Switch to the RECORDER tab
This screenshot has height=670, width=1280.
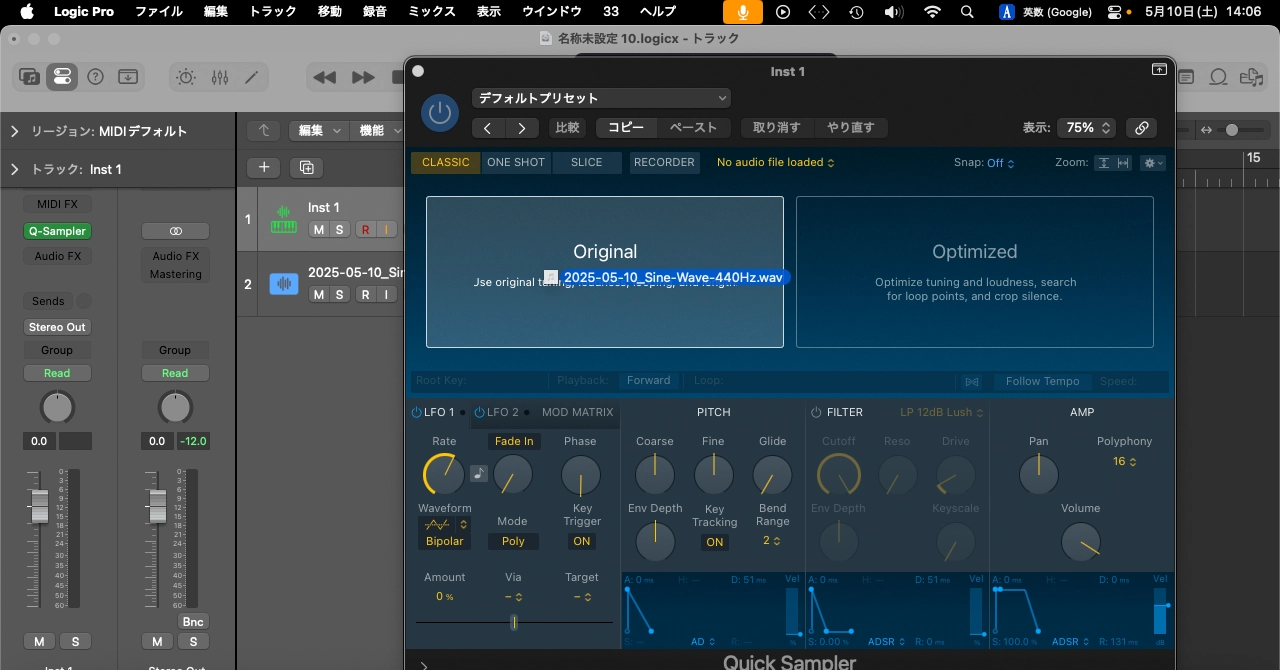point(664,162)
